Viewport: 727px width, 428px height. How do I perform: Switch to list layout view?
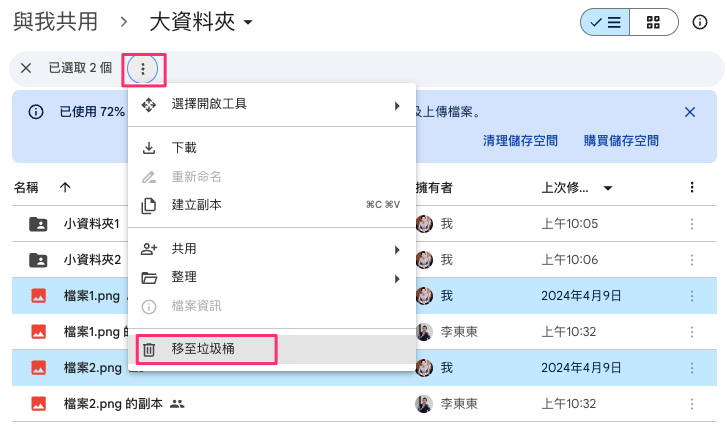pyautogui.click(x=605, y=22)
